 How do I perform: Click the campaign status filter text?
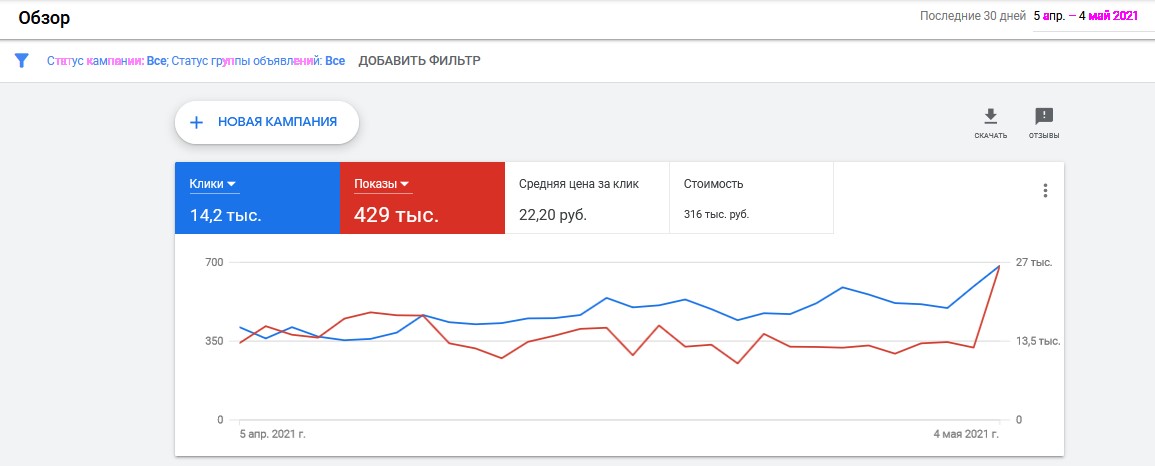coord(106,61)
